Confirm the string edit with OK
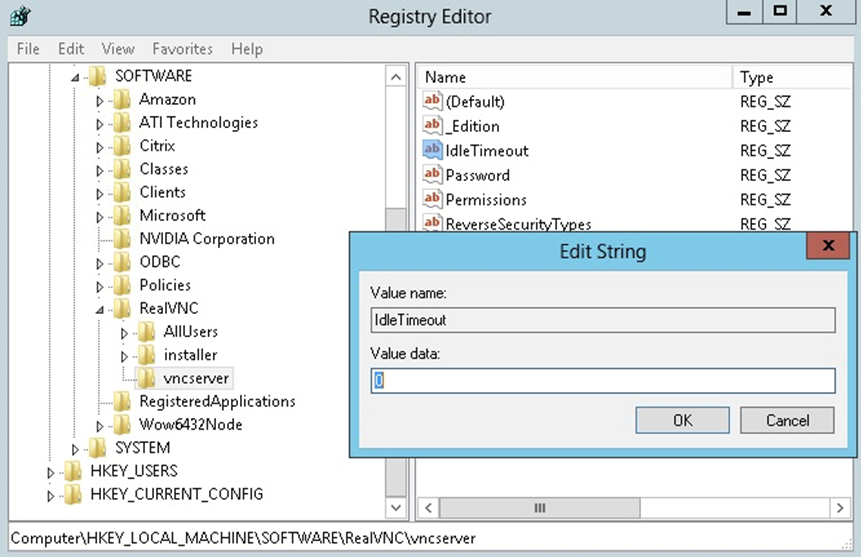 pyautogui.click(x=682, y=420)
